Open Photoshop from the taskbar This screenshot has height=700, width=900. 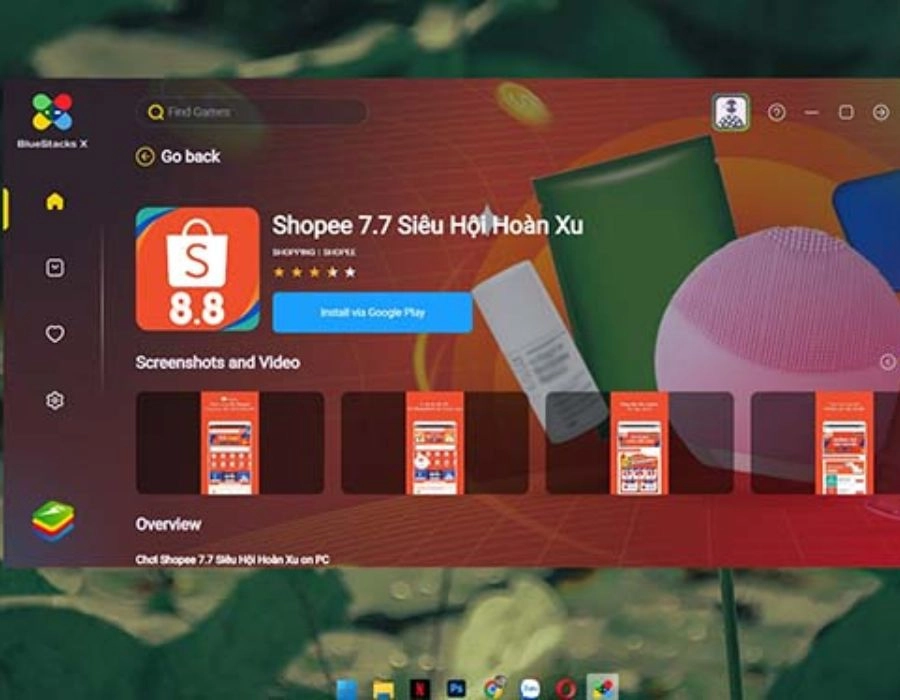click(x=456, y=686)
